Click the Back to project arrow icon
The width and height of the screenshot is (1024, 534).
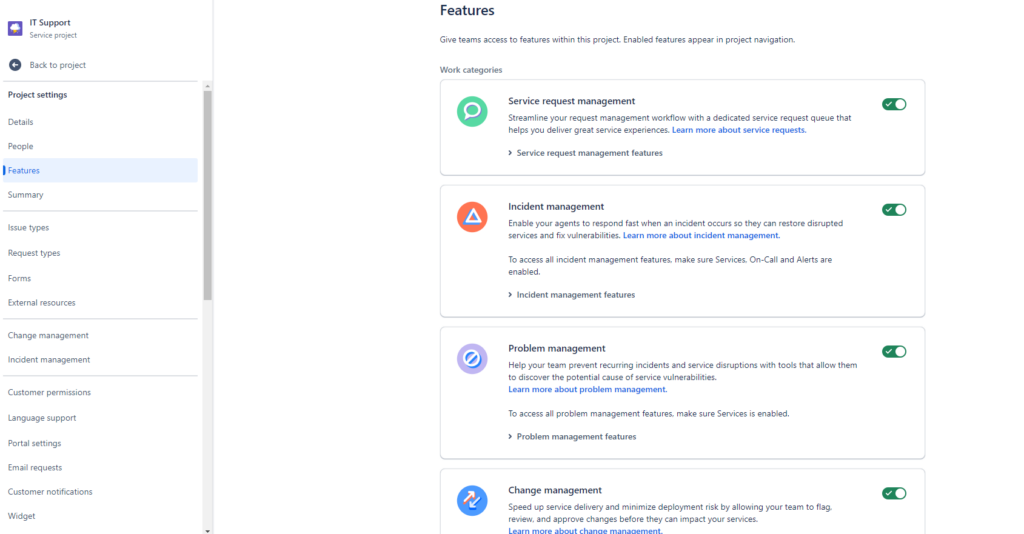[x=15, y=65]
